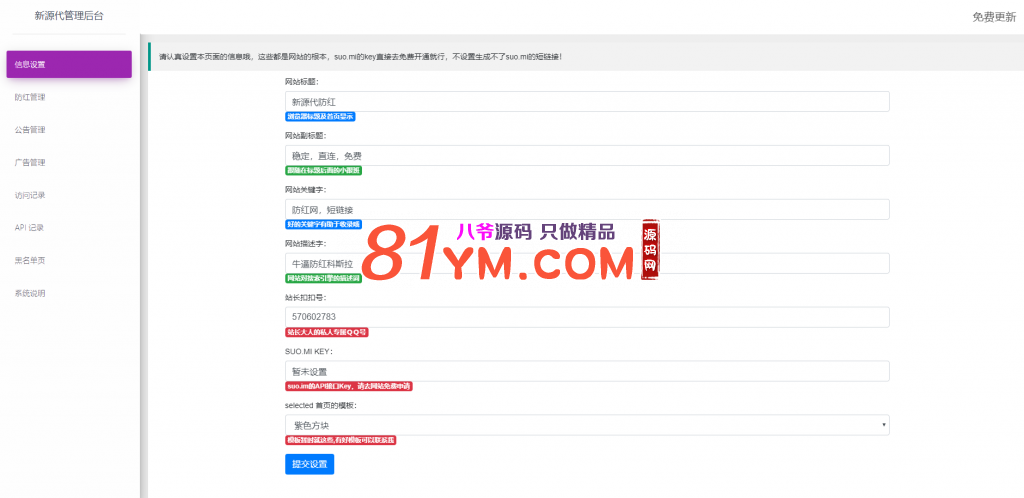Viewport: 1024px width, 498px height.
Task: Focus the 网站副标题 input field
Action: (x=587, y=155)
